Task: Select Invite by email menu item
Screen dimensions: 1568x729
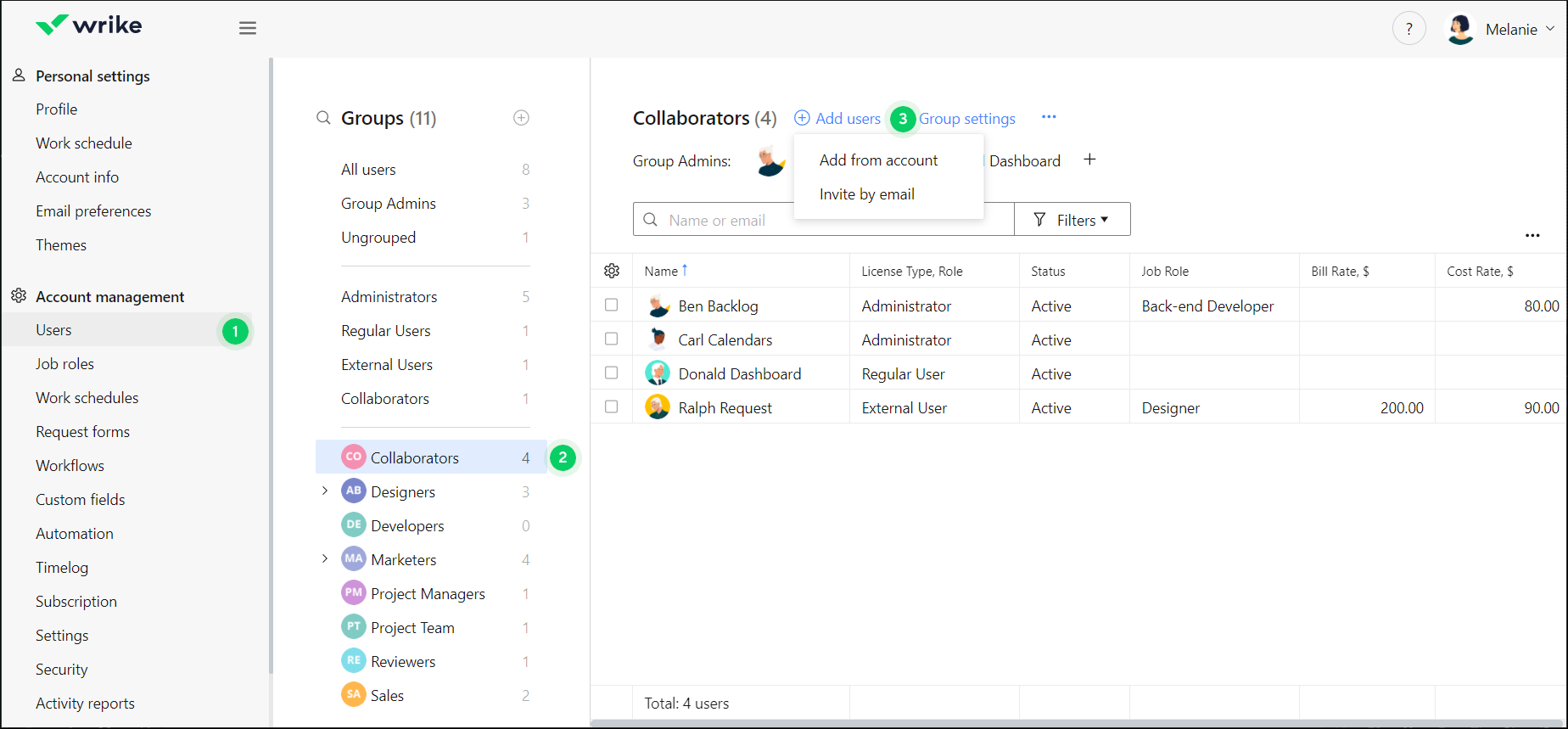Action: click(866, 194)
